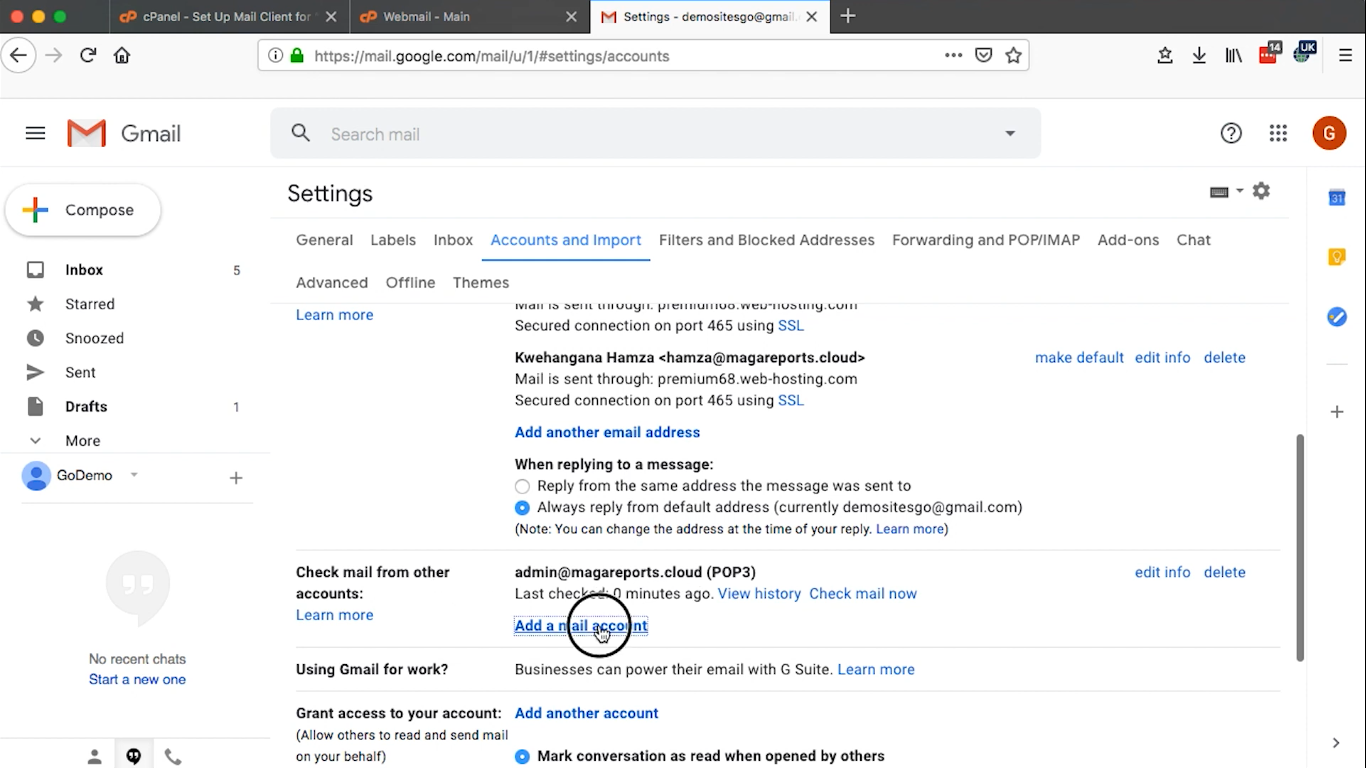1366x768 pixels.
Task: Open Google Keep side panel icon
Action: 1337,257
